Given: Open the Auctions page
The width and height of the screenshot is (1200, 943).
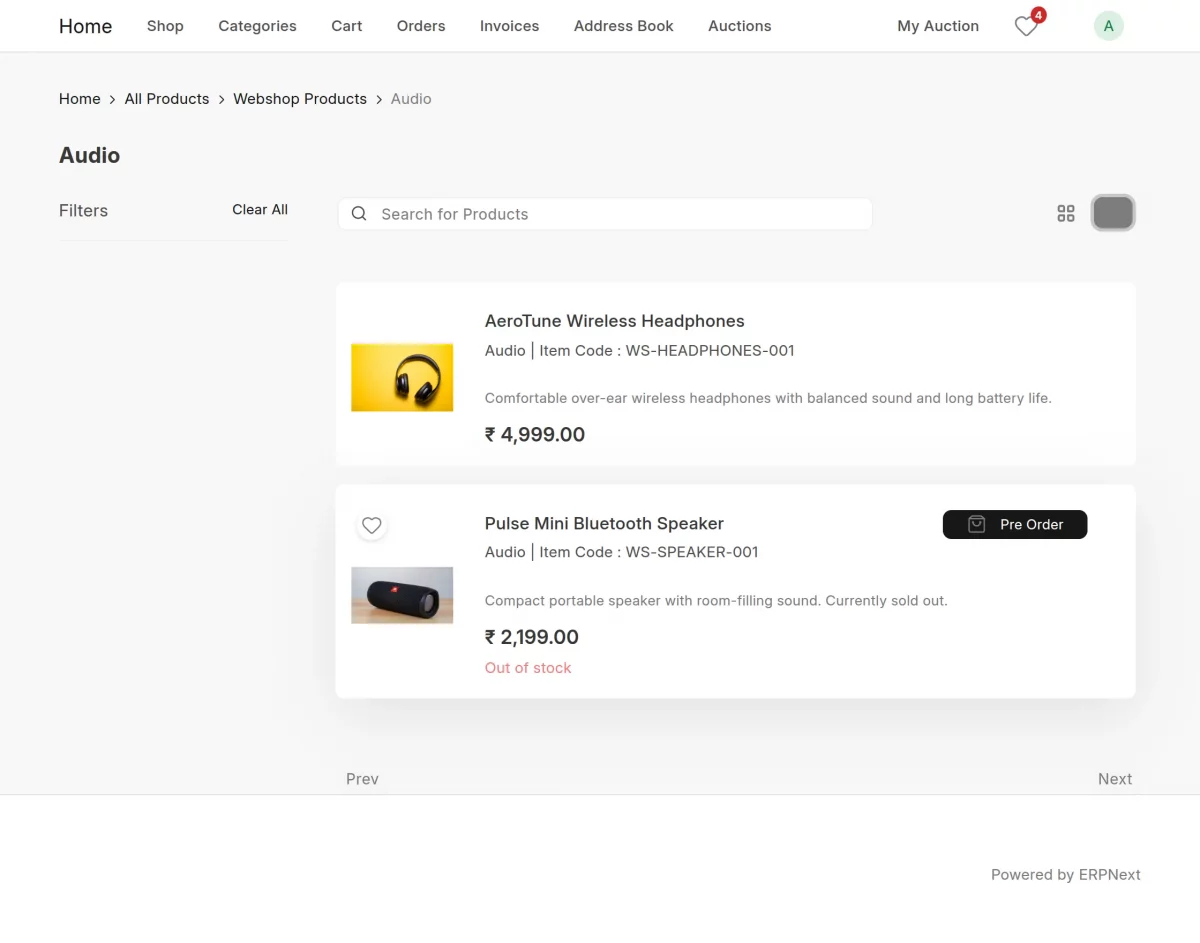Looking at the screenshot, I should 739,26.
